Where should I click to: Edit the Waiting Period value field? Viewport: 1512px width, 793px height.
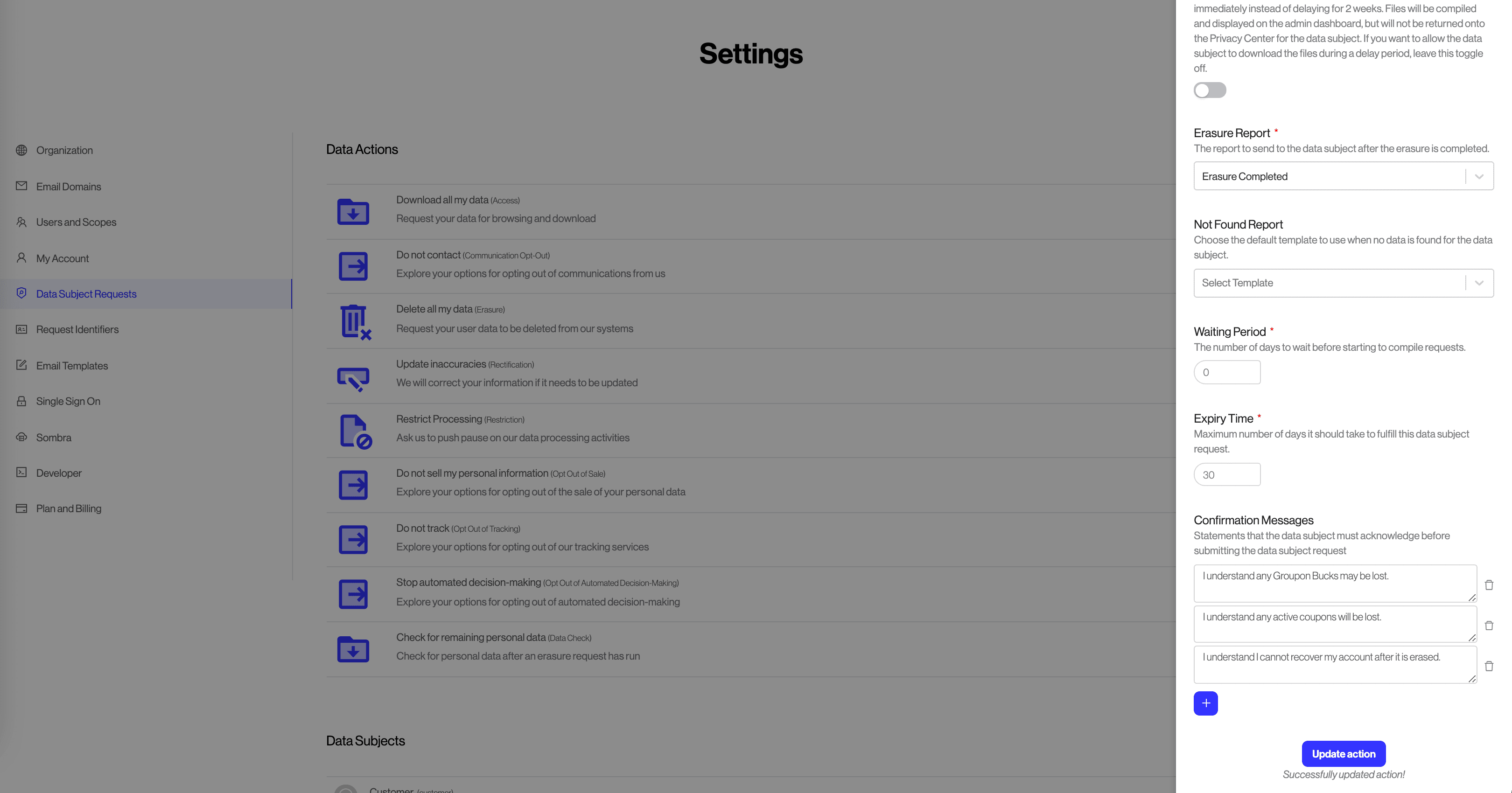1227,372
